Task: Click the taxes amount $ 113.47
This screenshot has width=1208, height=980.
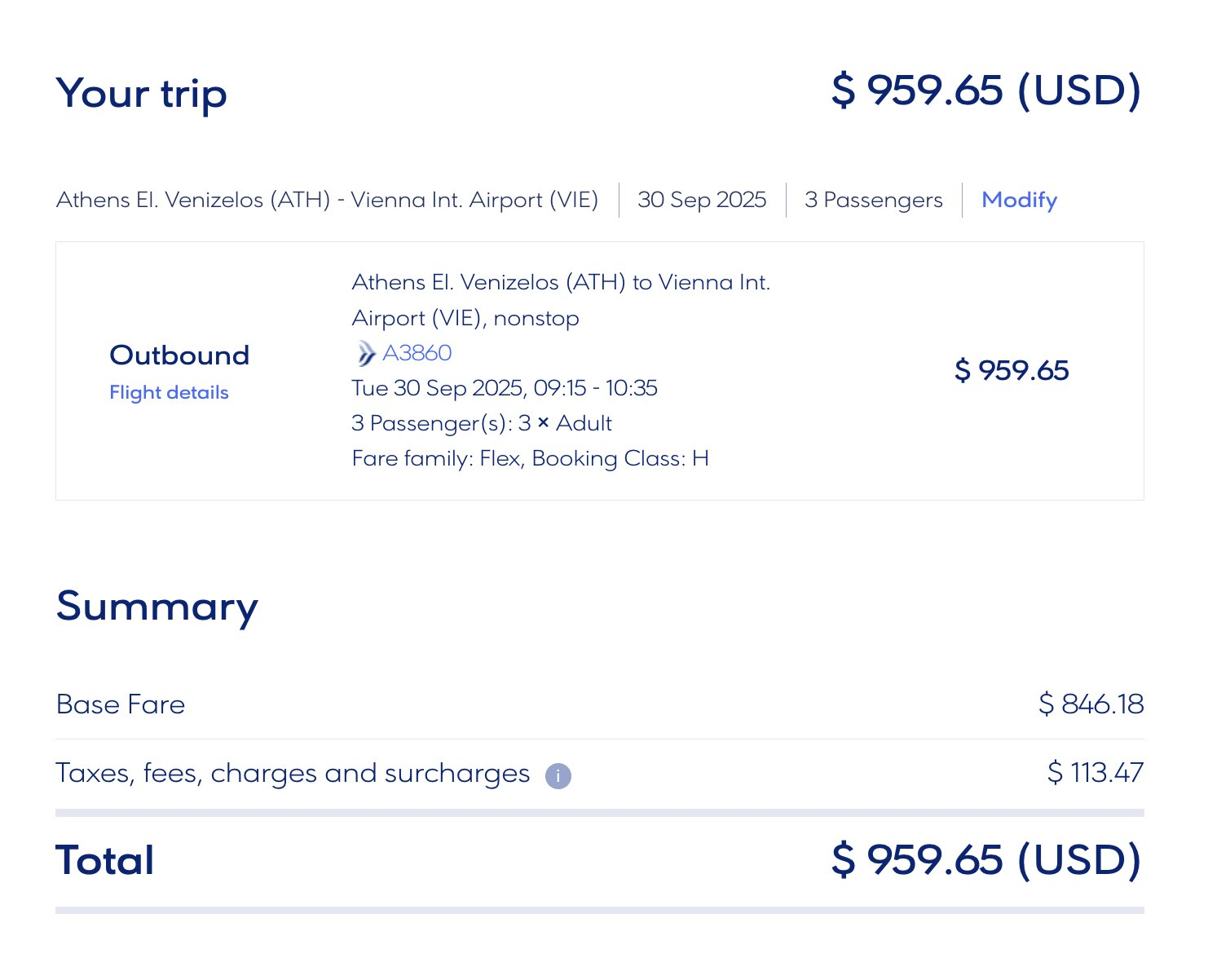Action: click(x=1095, y=772)
